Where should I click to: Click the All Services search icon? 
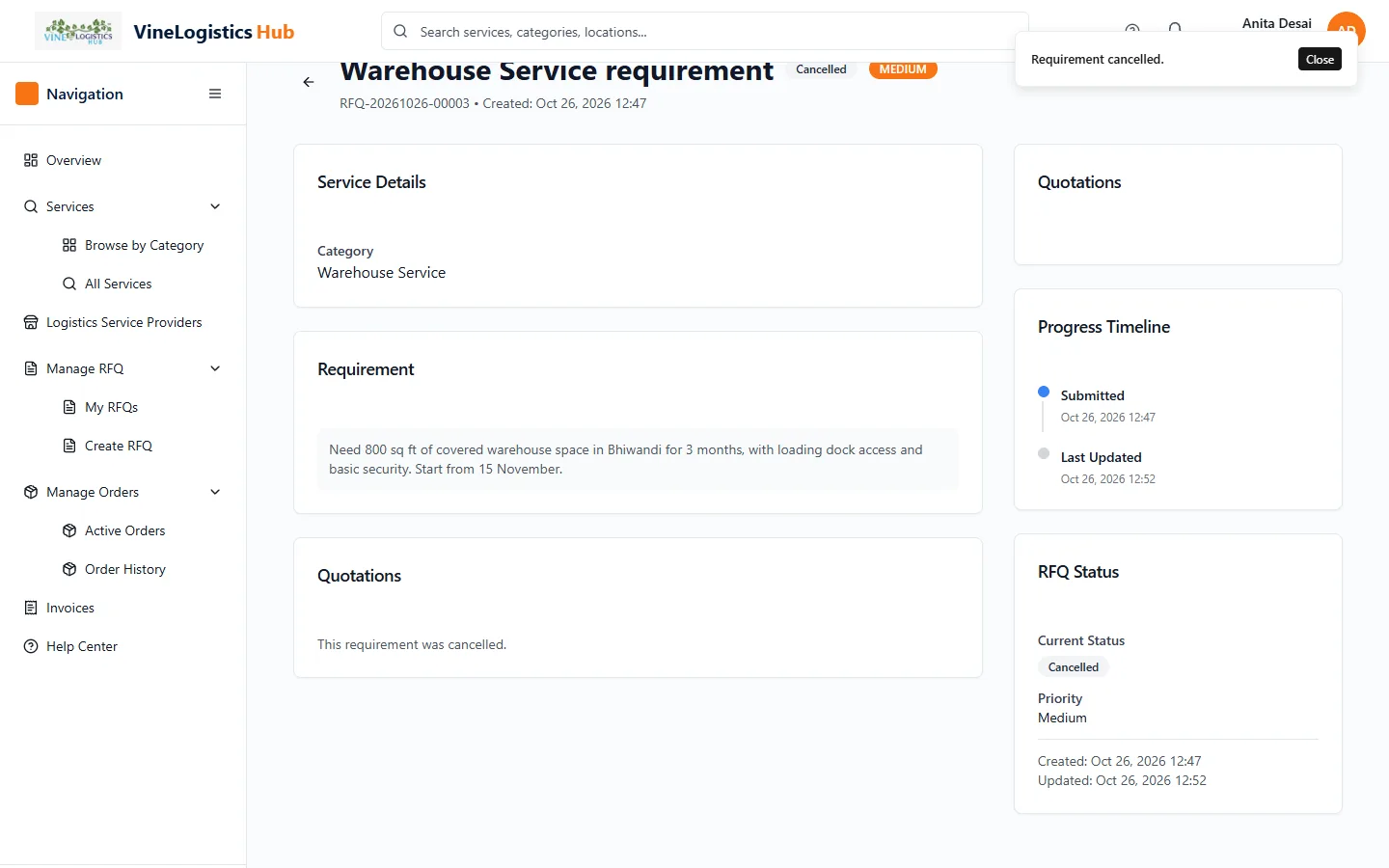[x=69, y=284]
